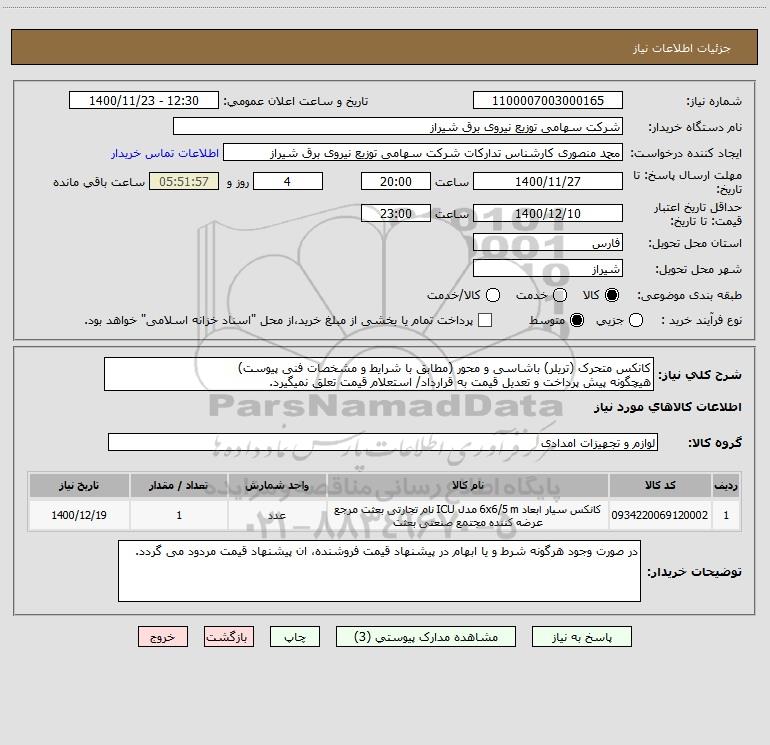Viewport: 770px width, 745px height.
Task: Click the deadline time field 20:00
Action: (396, 181)
